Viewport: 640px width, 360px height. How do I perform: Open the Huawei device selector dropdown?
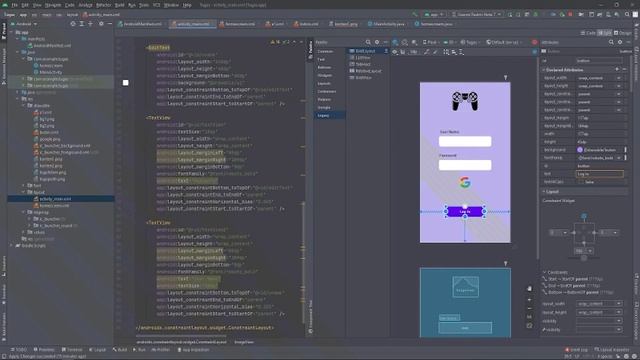(x=477, y=14)
